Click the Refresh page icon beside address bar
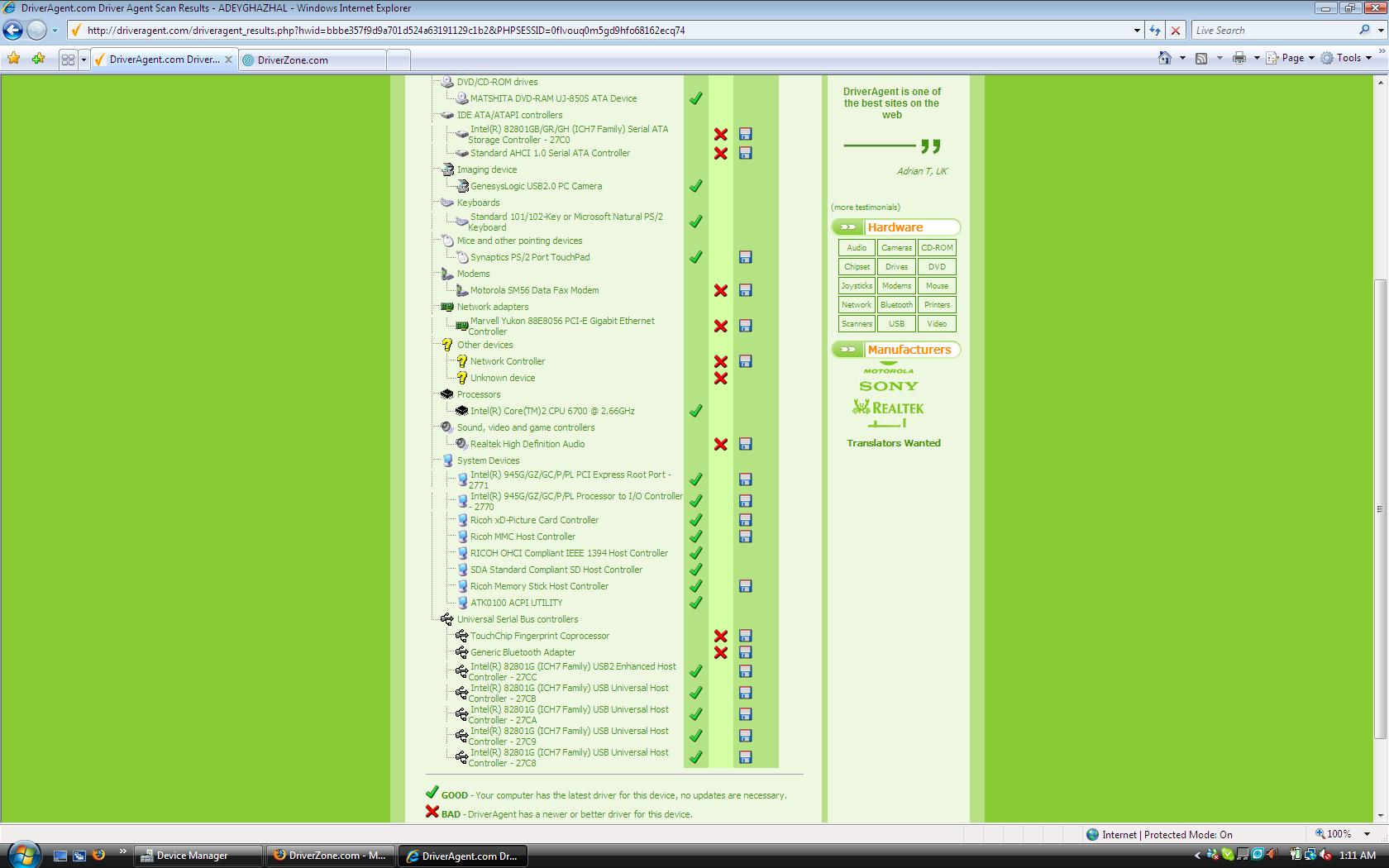 pyautogui.click(x=1155, y=31)
